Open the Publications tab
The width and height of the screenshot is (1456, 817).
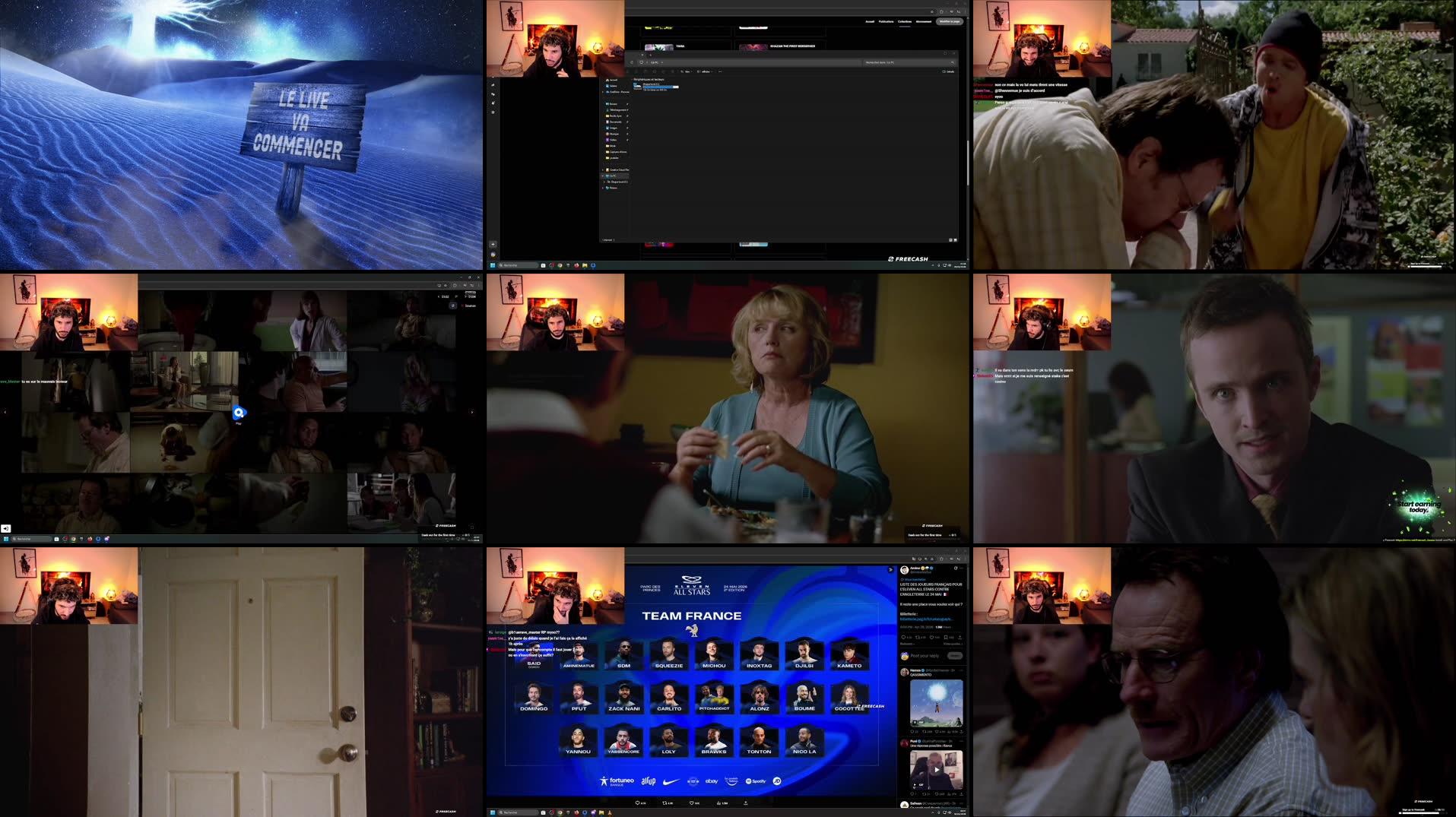(x=887, y=21)
